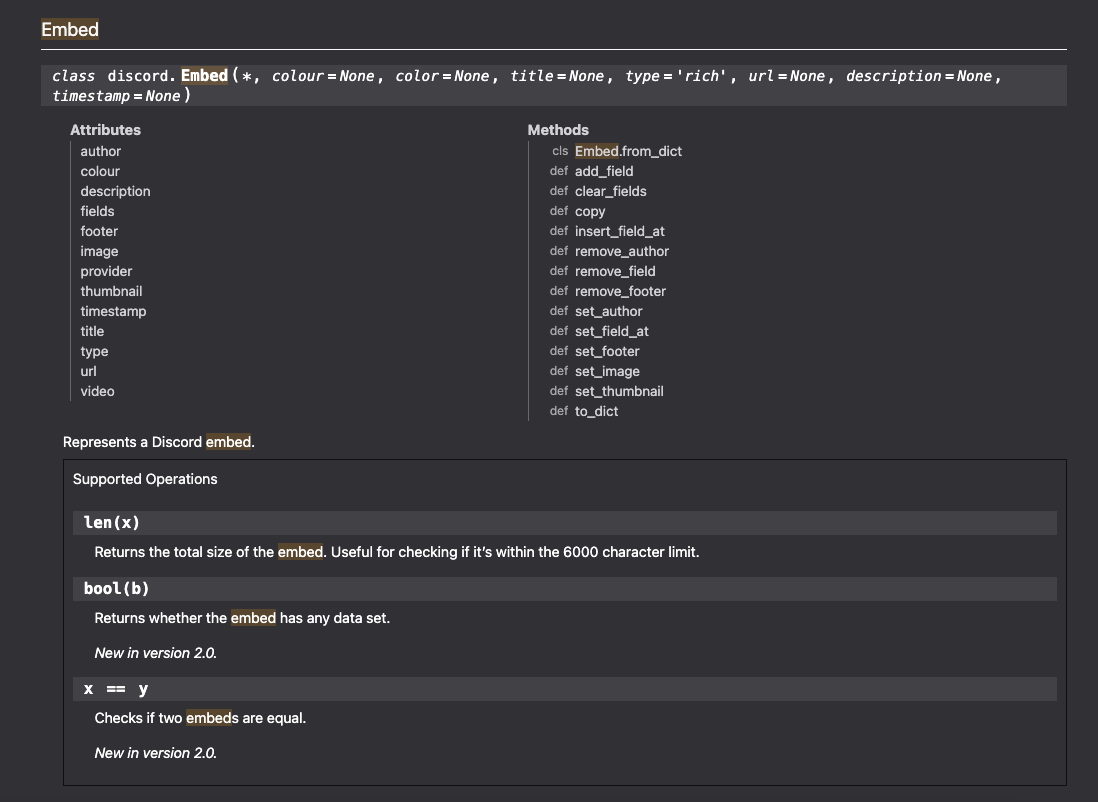Open the Embed.from_dict classmethod link

[x=628, y=151]
